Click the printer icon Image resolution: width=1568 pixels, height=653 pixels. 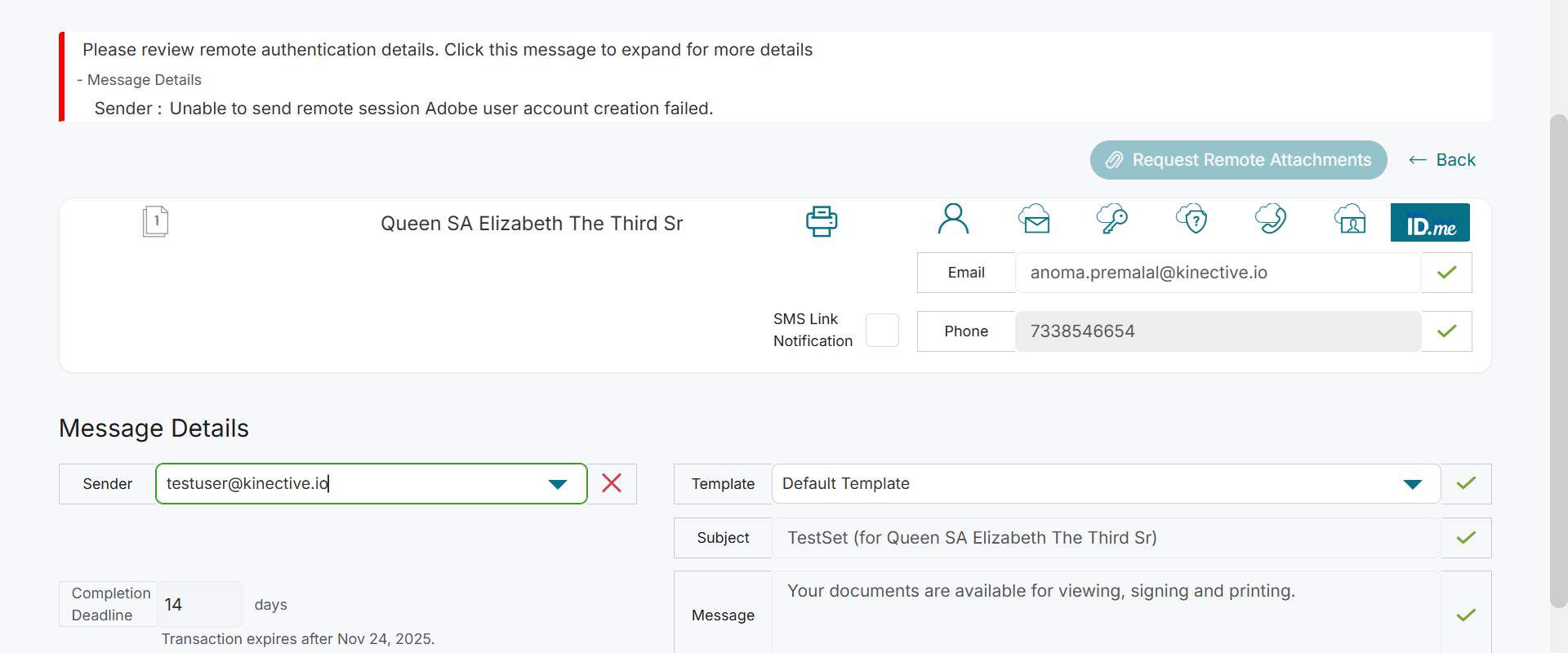click(822, 221)
